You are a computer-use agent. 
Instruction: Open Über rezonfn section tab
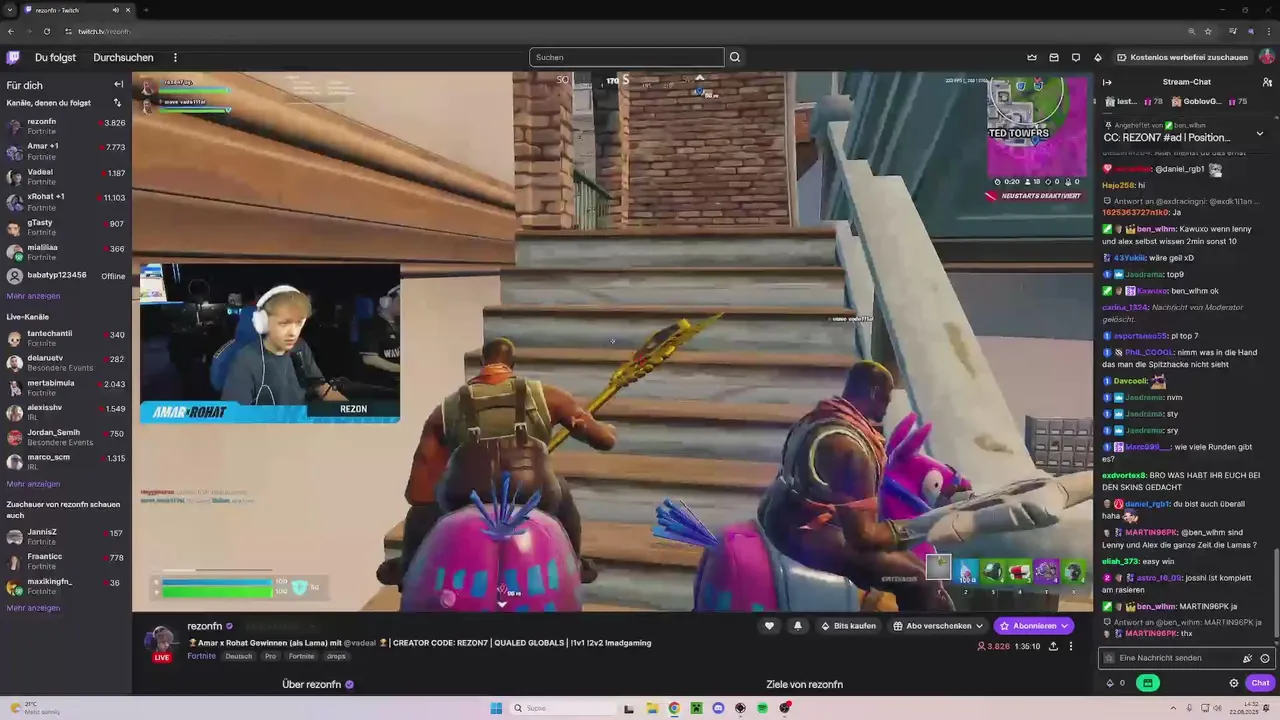tap(317, 685)
